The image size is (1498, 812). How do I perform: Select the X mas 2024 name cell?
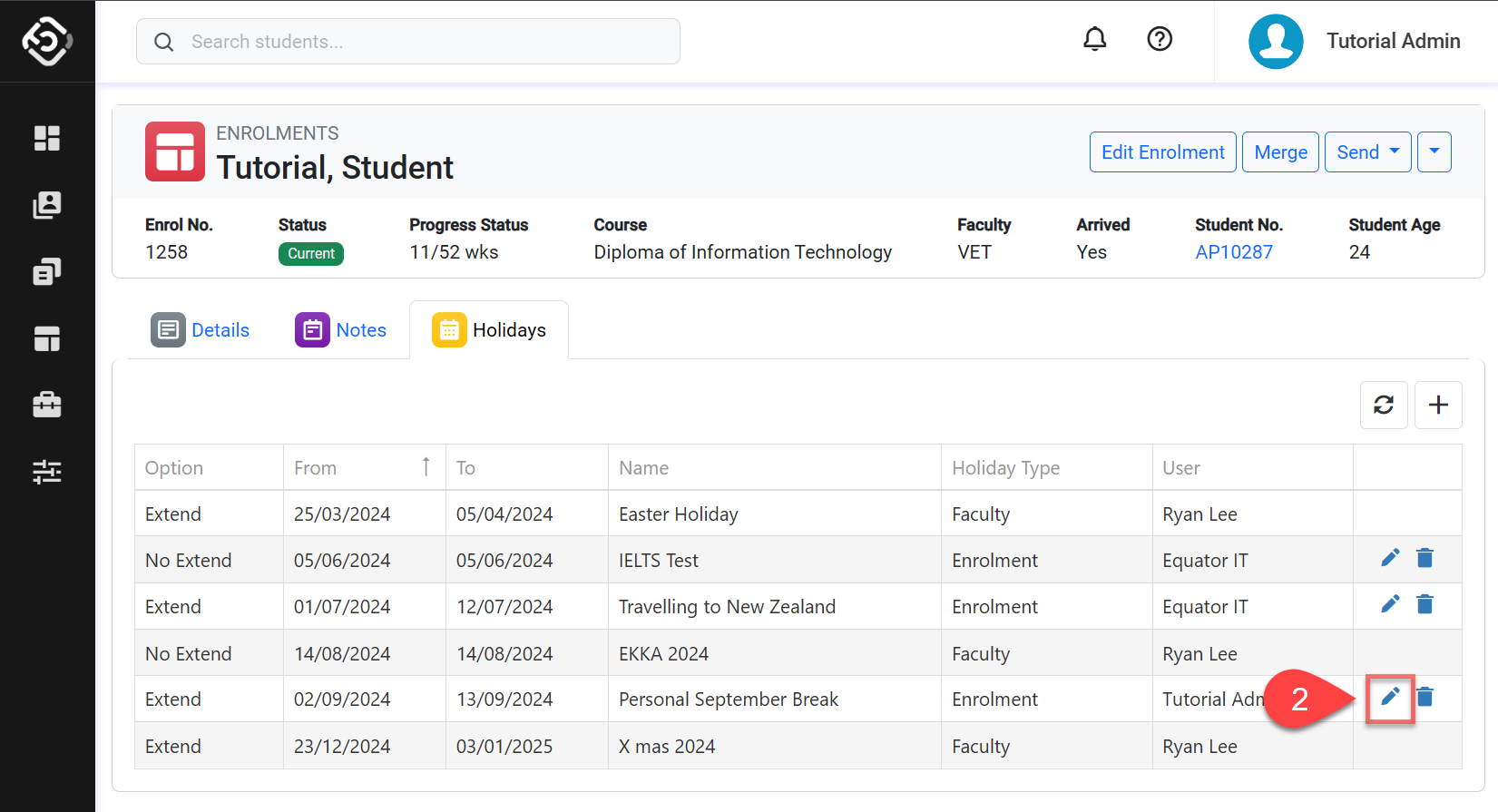[x=775, y=746]
